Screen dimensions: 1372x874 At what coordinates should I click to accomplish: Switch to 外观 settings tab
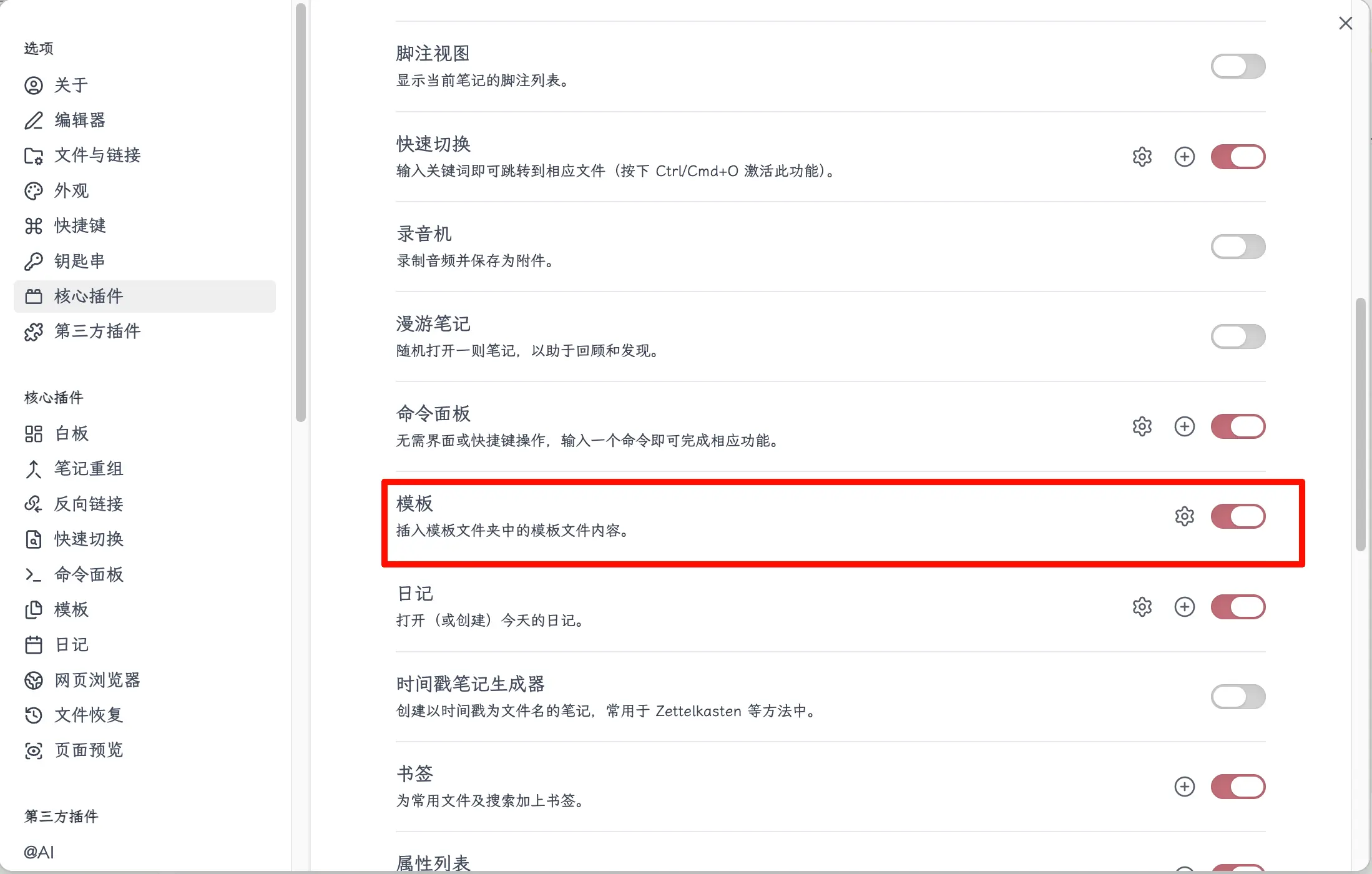coord(71,190)
